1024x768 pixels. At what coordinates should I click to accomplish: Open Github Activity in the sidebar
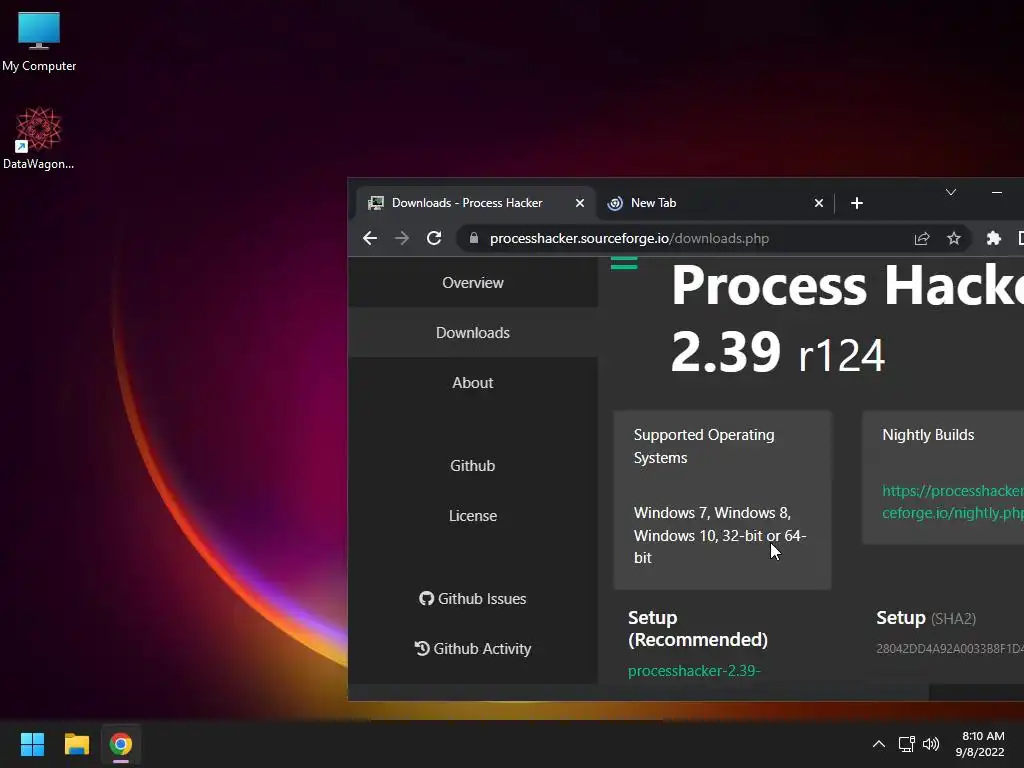coord(473,648)
